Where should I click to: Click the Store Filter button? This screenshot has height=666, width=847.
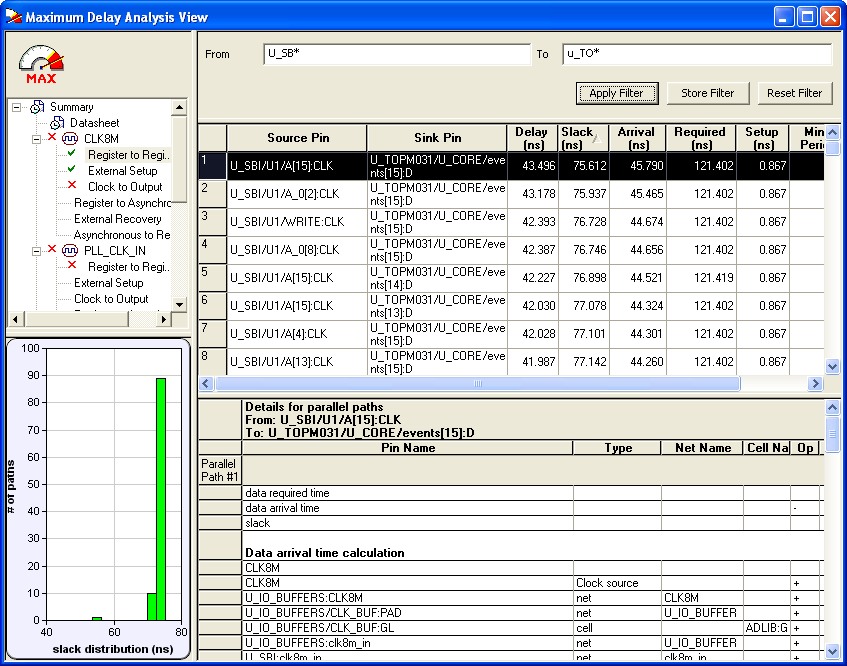(x=708, y=93)
